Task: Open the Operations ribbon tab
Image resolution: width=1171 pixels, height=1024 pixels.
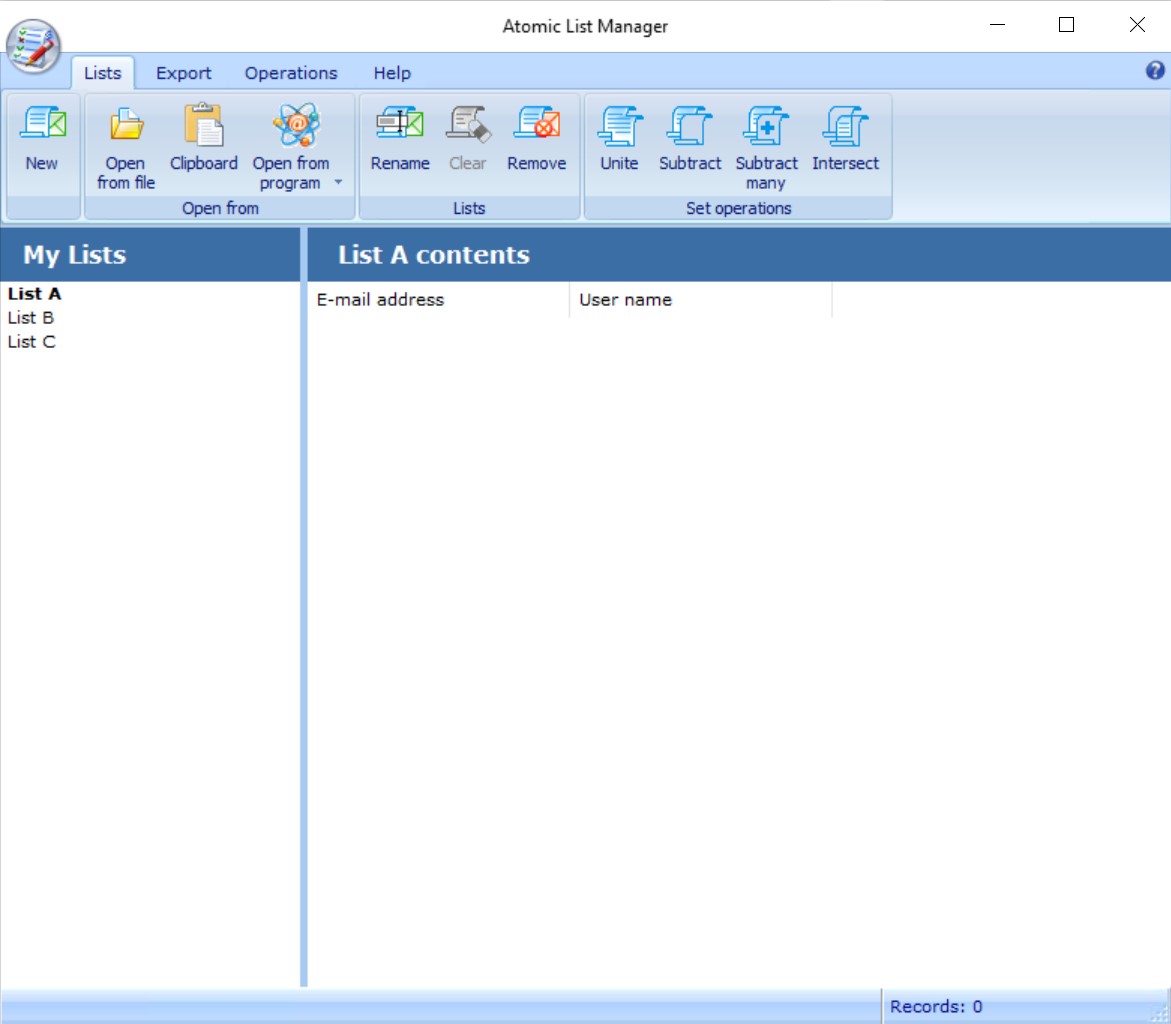Action: point(291,73)
